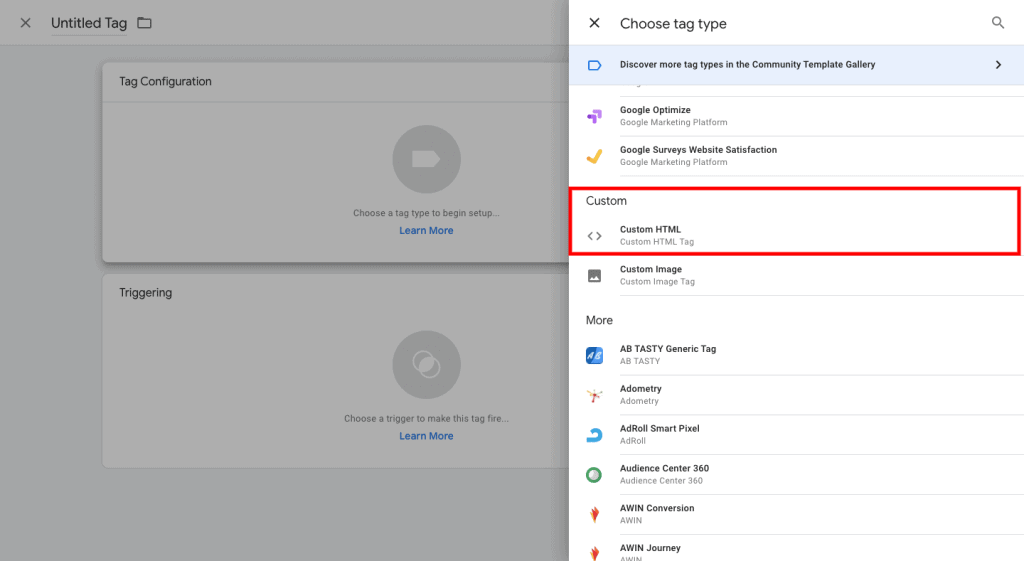The image size is (1024, 561).
Task: Open Learn More under Tag Configuration
Action: click(426, 231)
